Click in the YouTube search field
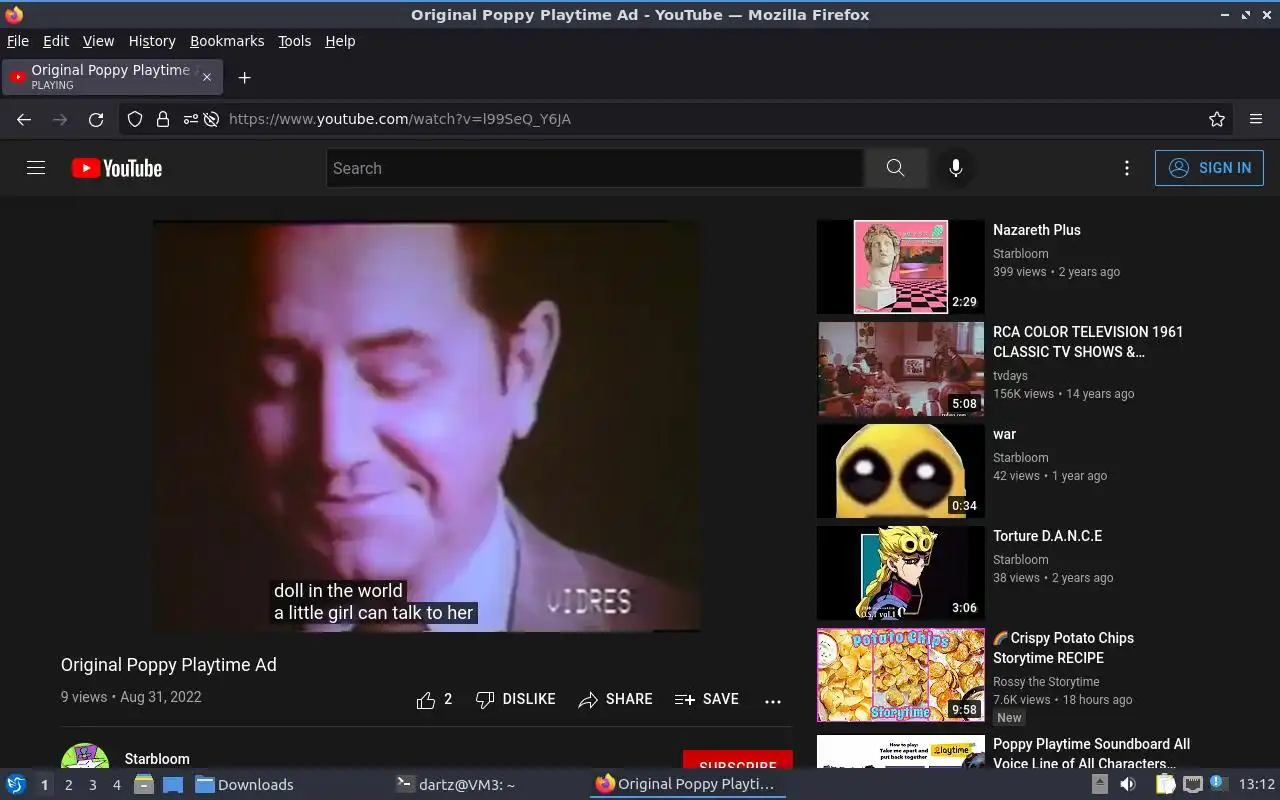 coord(595,168)
